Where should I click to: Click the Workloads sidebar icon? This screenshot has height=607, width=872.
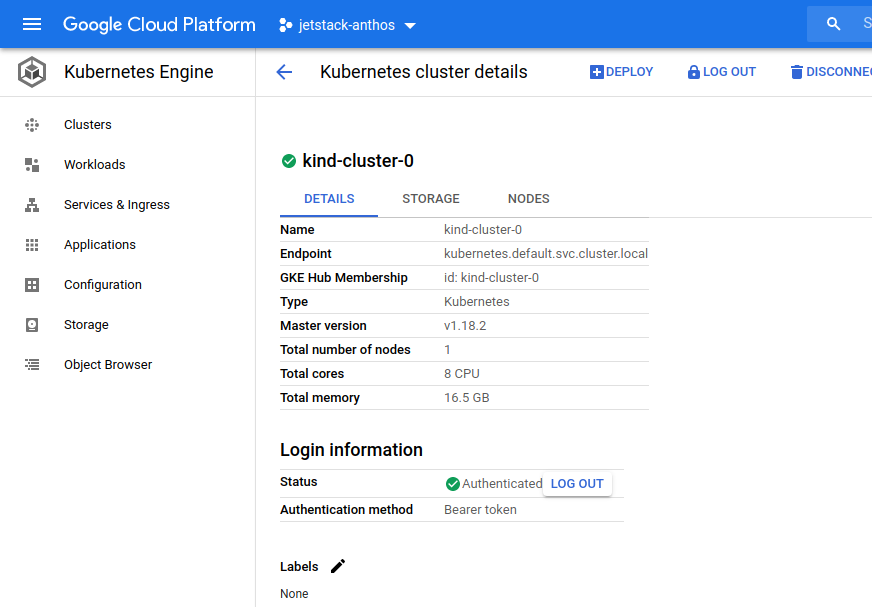[32, 165]
